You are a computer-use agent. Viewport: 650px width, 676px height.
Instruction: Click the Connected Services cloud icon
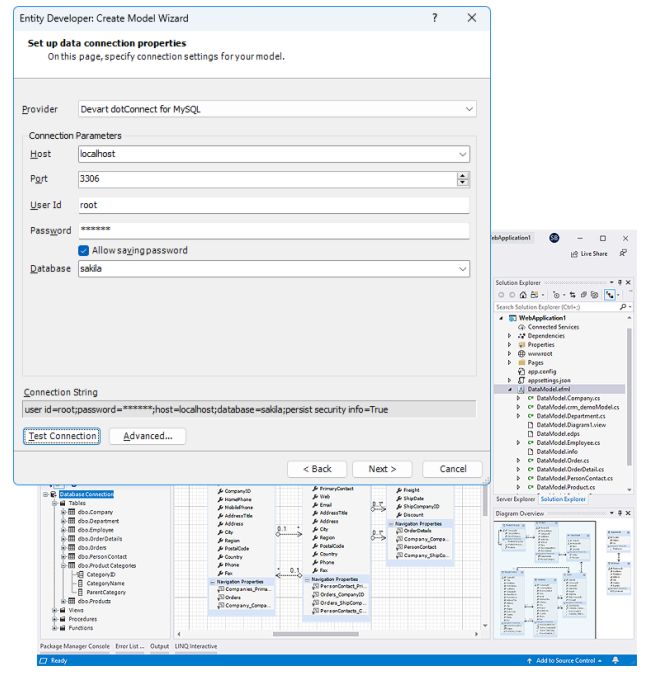tap(522, 327)
